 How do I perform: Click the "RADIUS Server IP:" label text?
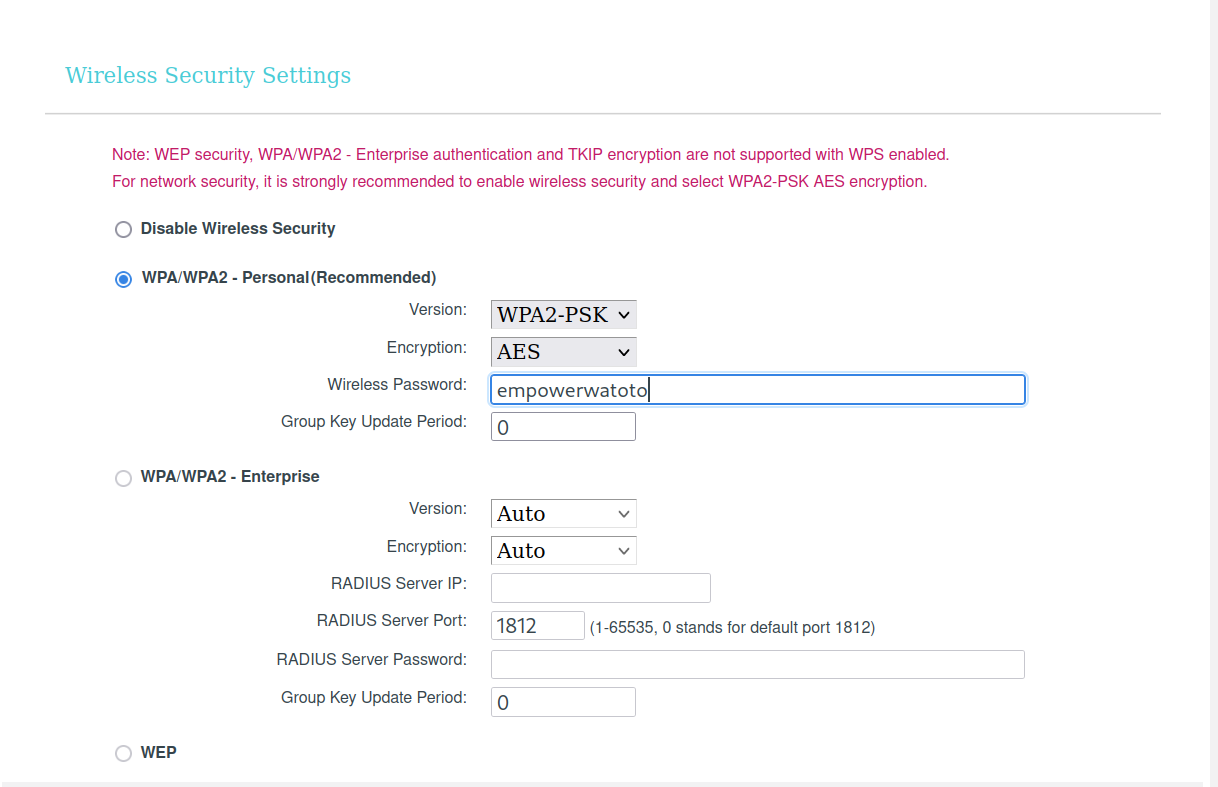pyautogui.click(x=399, y=583)
